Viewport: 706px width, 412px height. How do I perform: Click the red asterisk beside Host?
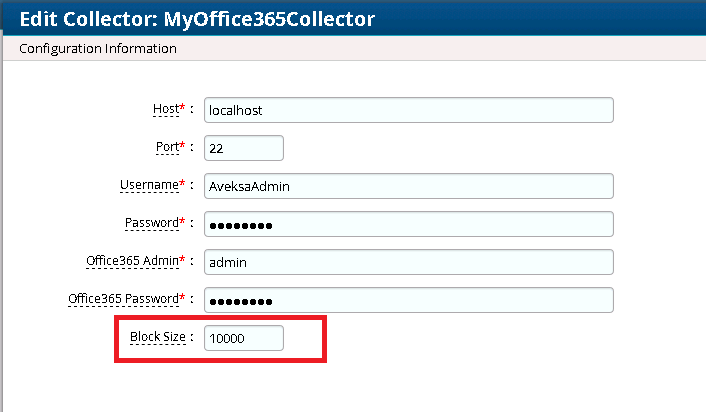(x=183, y=107)
